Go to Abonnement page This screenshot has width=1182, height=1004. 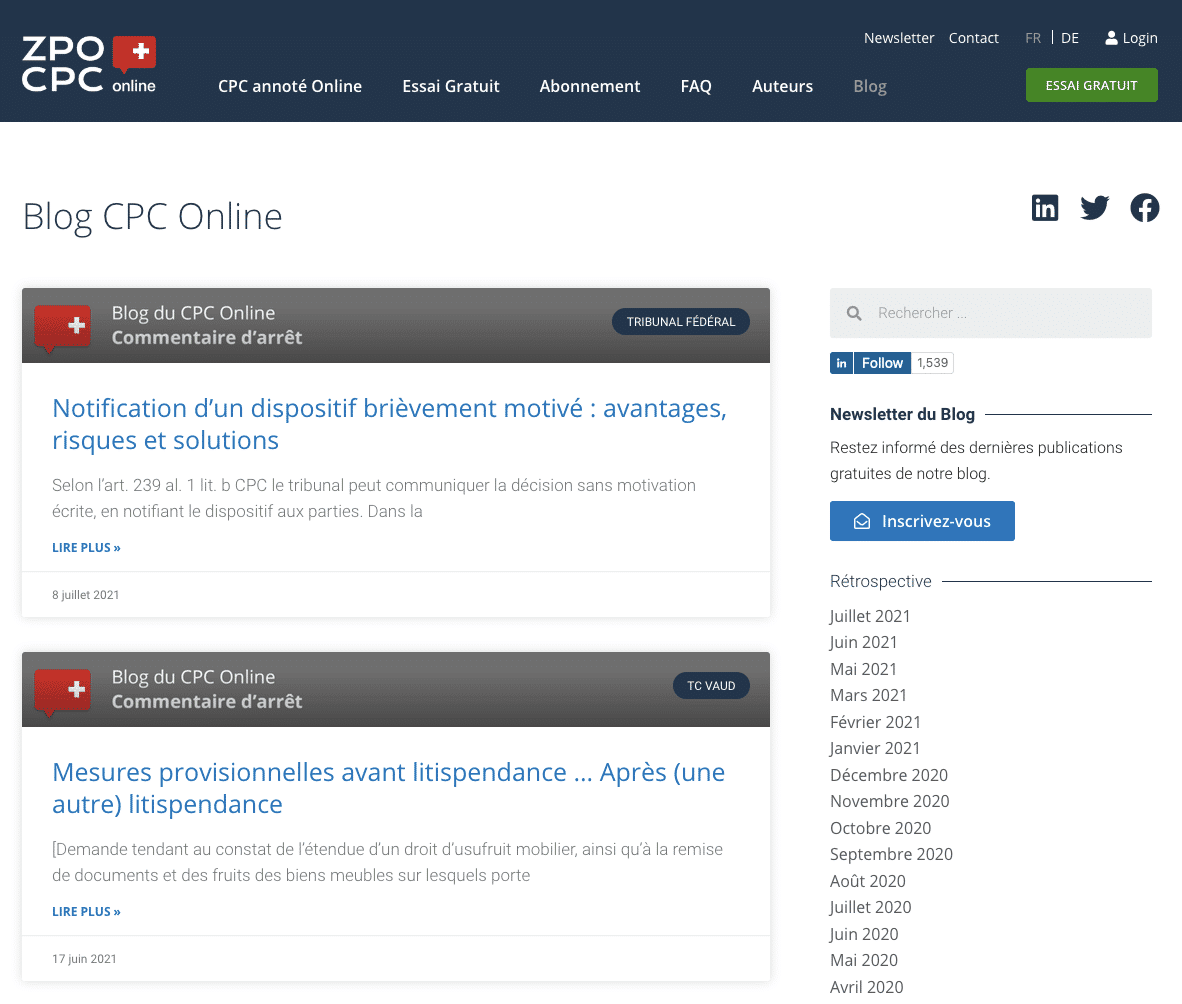pyautogui.click(x=589, y=86)
